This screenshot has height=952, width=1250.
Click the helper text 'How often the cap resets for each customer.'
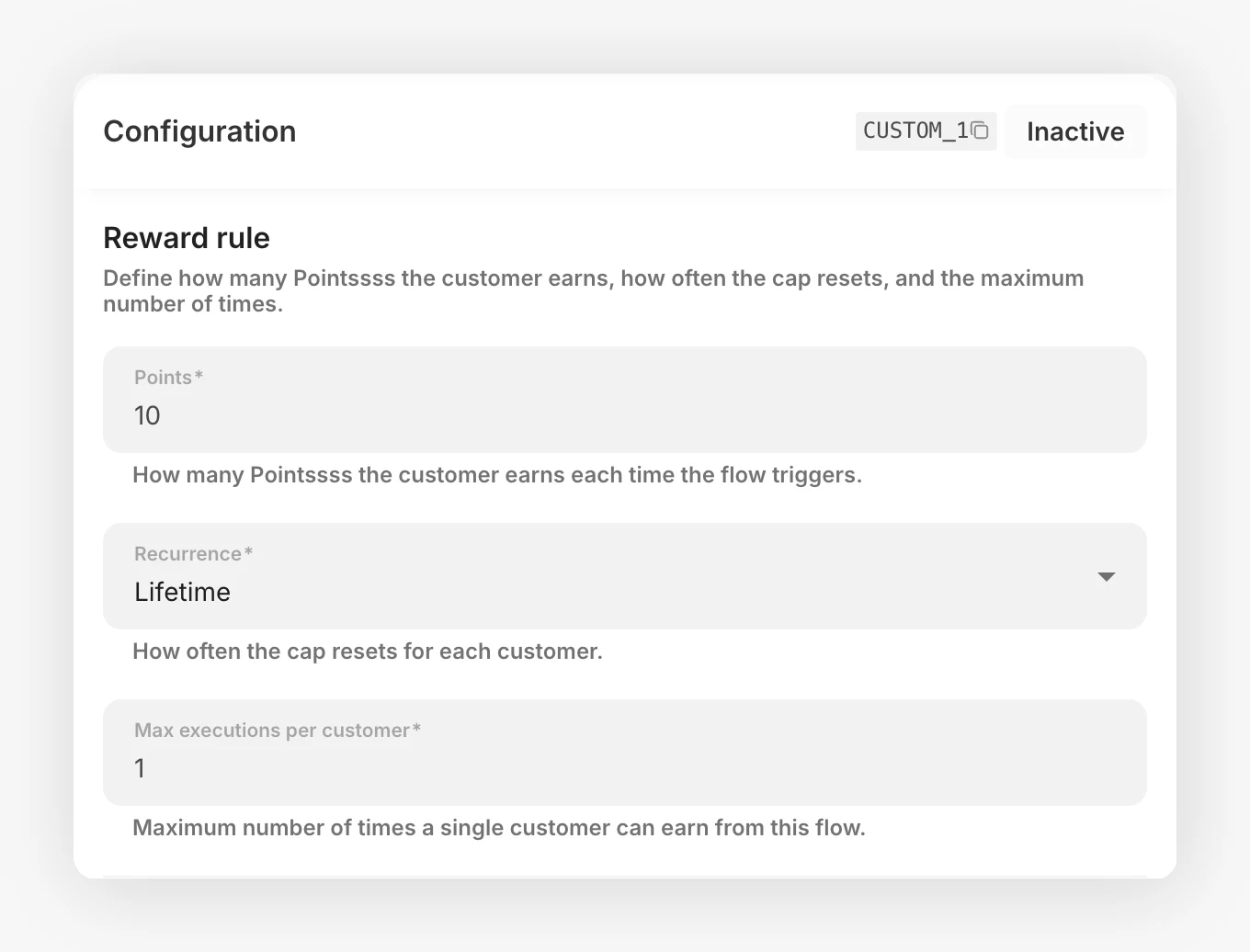tap(368, 652)
